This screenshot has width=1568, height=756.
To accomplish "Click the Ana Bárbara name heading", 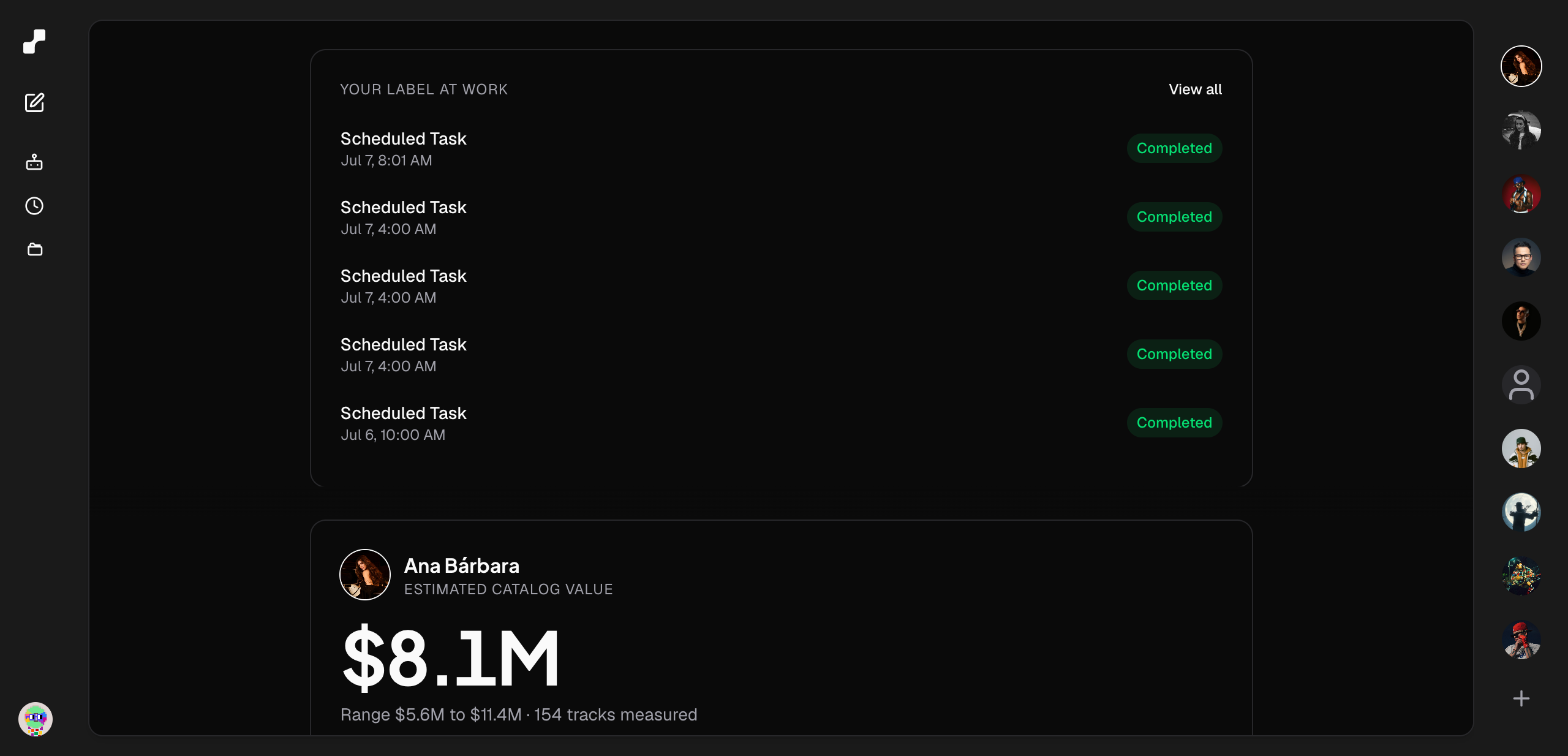I will 462,566.
